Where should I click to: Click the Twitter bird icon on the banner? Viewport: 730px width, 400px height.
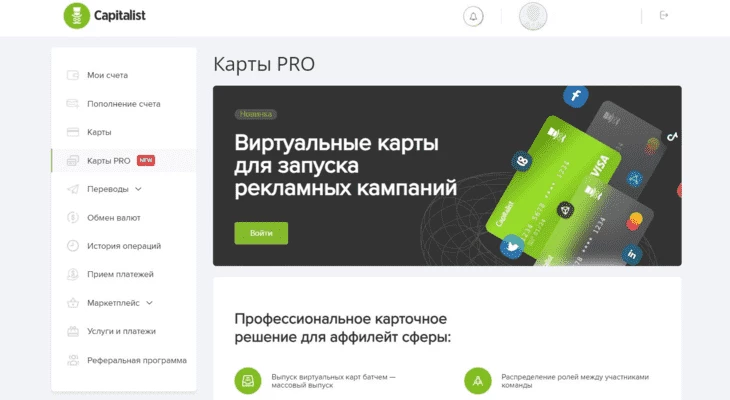click(x=512, y=246)
